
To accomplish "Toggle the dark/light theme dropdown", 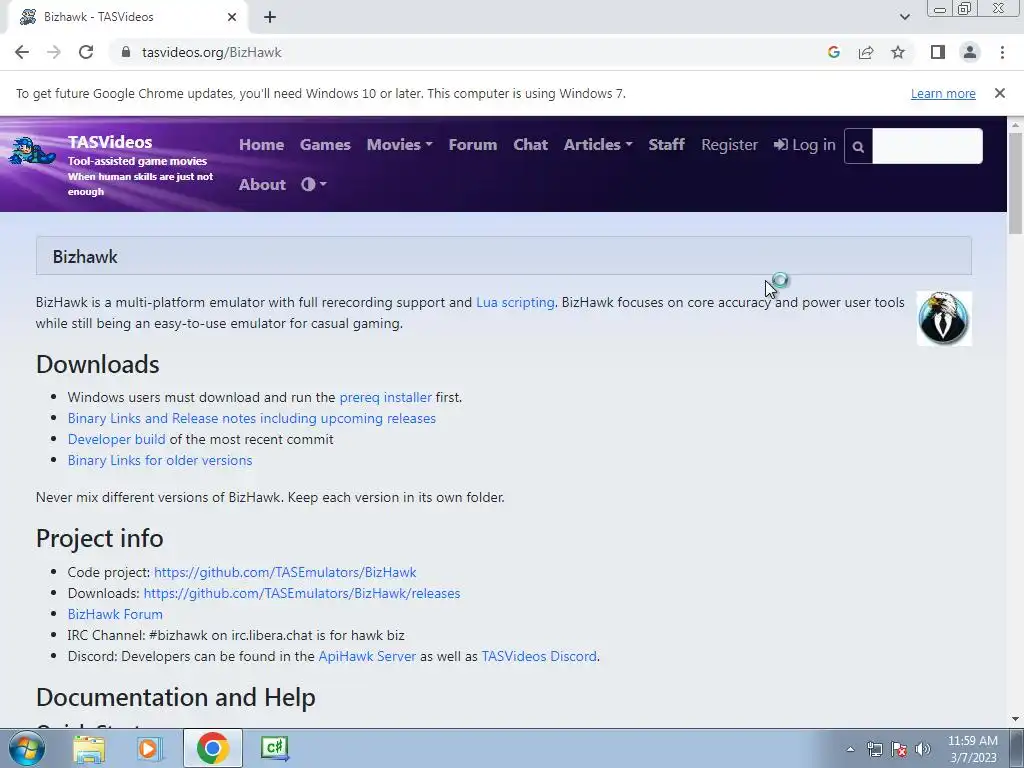I will coord(314,185).
